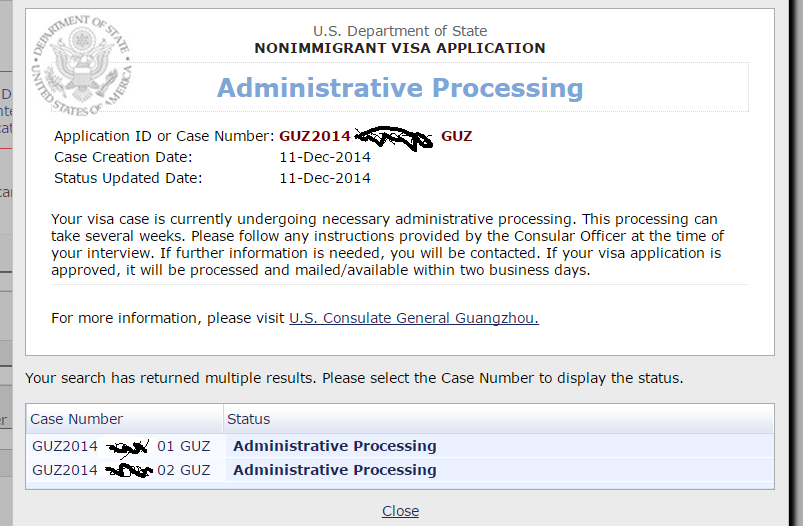The image size is (803, 526).
Task: Click the Application ID or Case Number label
Action: coord(164,136)
